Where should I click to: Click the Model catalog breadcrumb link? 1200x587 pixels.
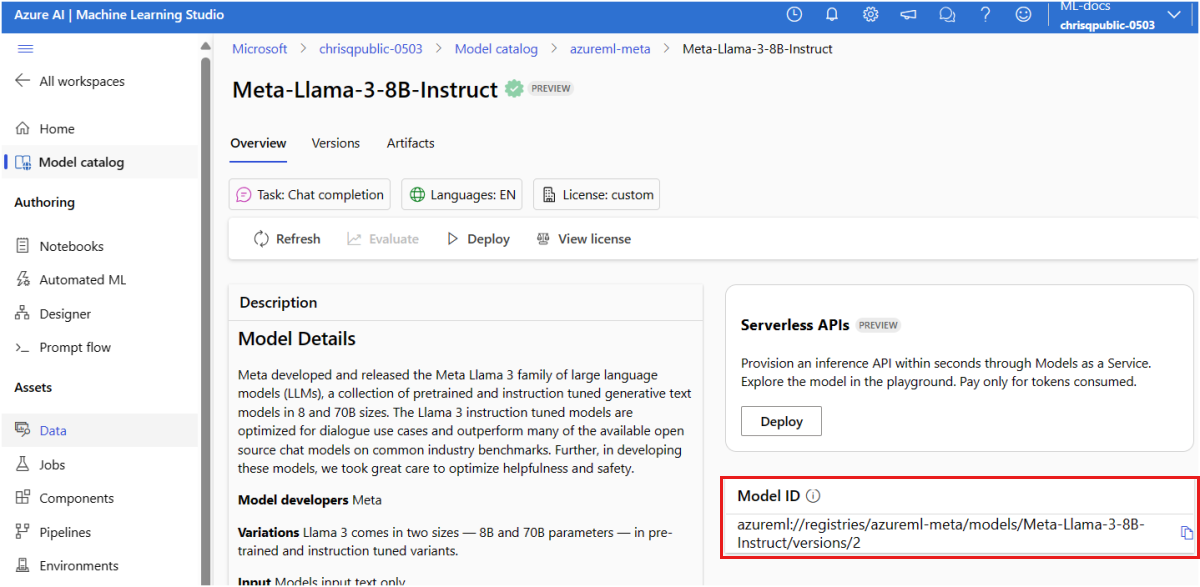(496, 48)
